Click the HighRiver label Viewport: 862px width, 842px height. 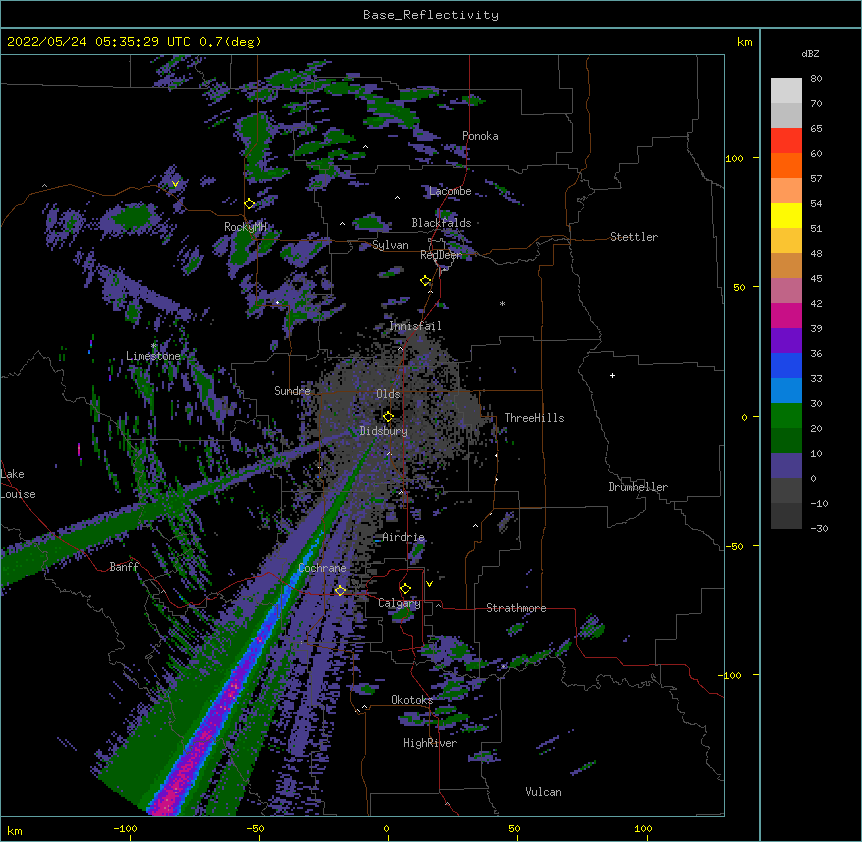430,743
